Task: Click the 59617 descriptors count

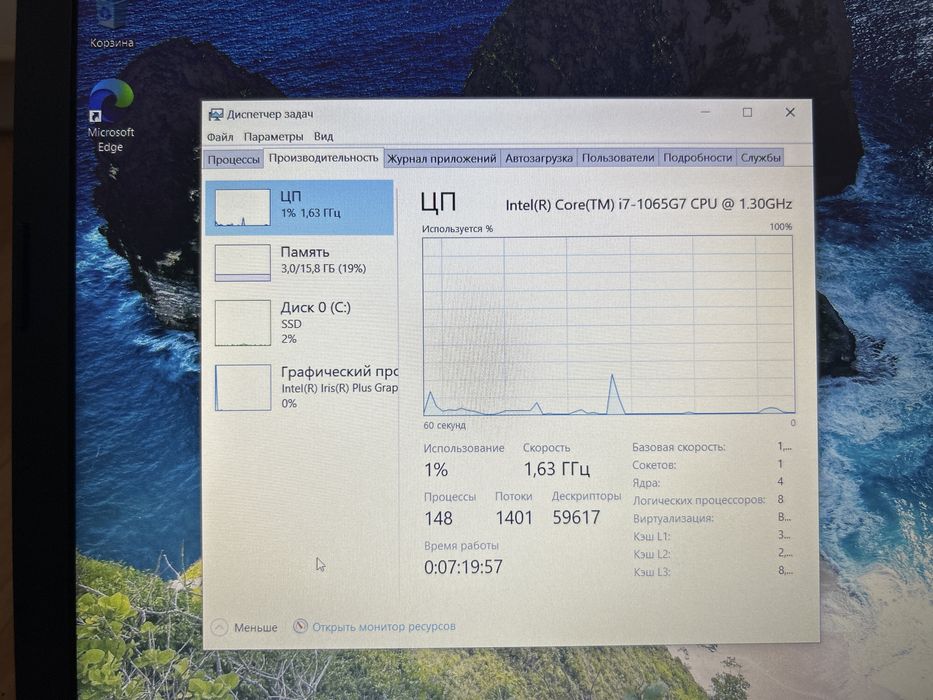Action: tap(576, 517)
